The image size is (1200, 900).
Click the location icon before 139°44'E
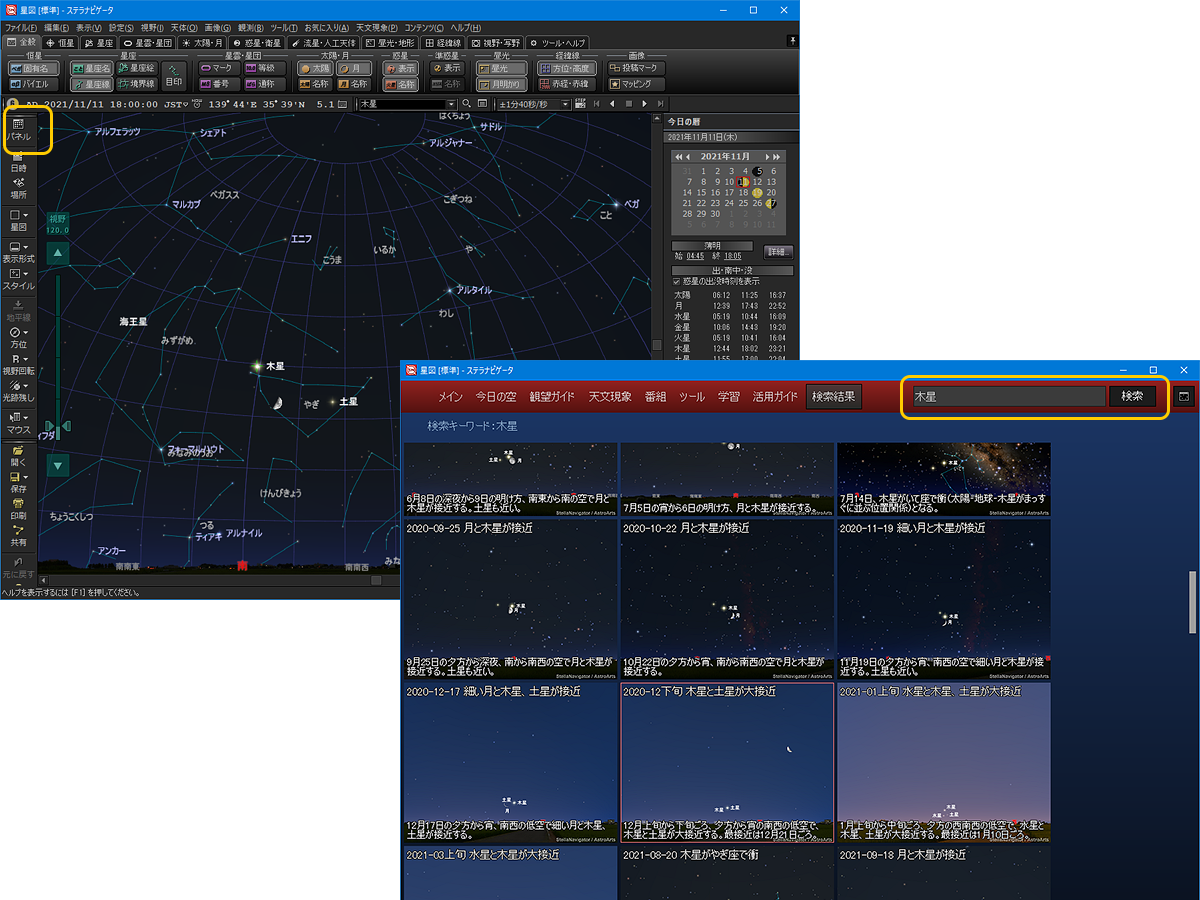click(197, 104)
